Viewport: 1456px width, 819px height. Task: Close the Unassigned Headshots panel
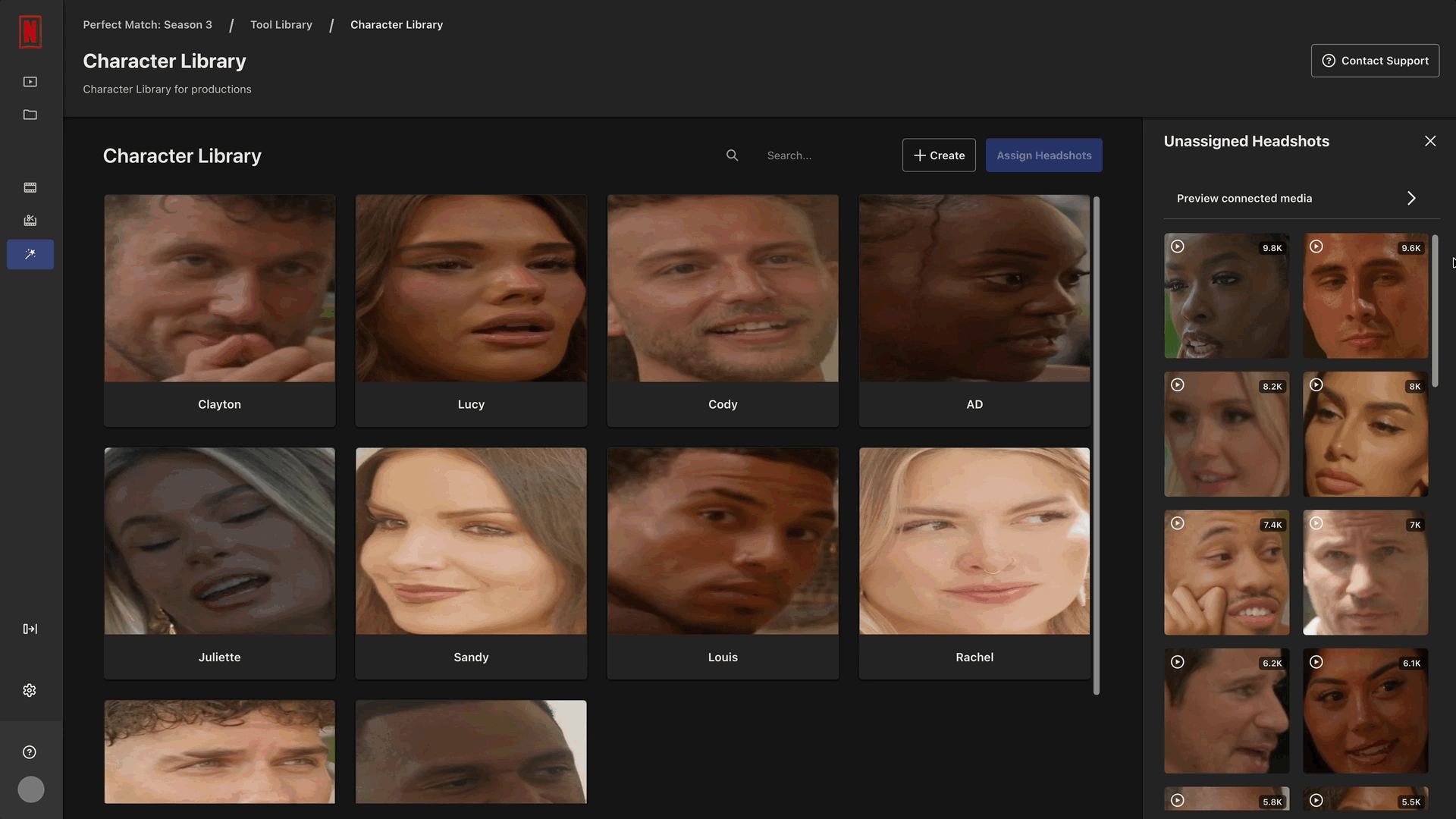tap(1430, 141)
